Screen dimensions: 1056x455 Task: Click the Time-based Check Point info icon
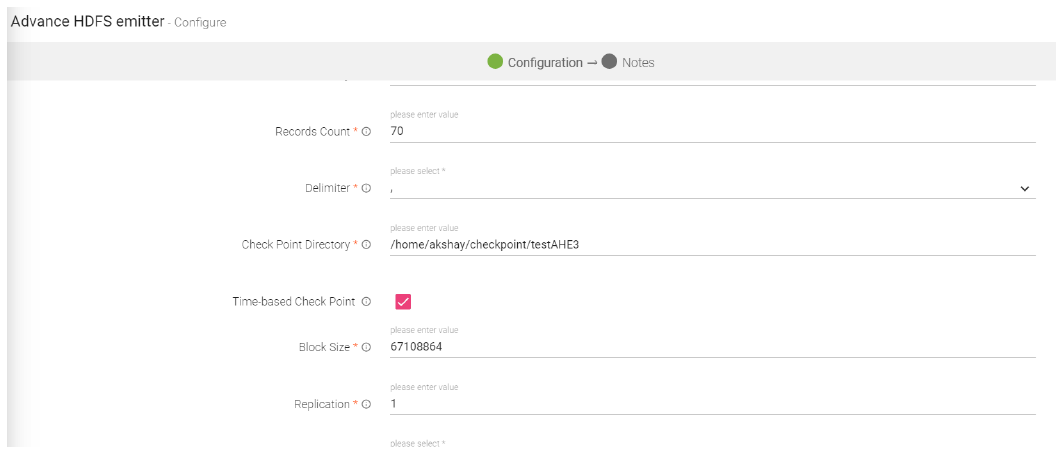tap(366, 302)
